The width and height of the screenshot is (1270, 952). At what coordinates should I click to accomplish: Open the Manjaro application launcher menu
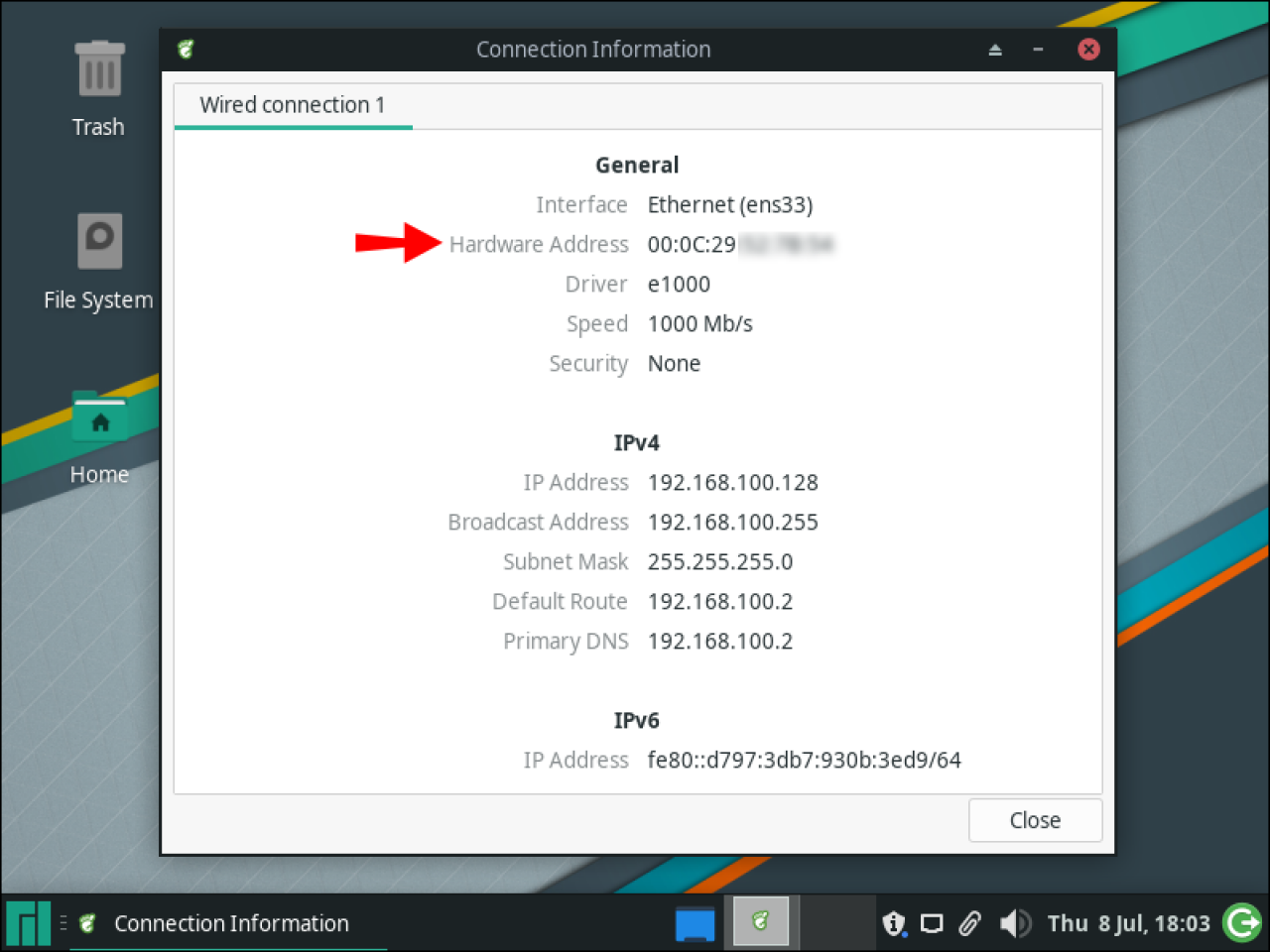tap(27, 922)
